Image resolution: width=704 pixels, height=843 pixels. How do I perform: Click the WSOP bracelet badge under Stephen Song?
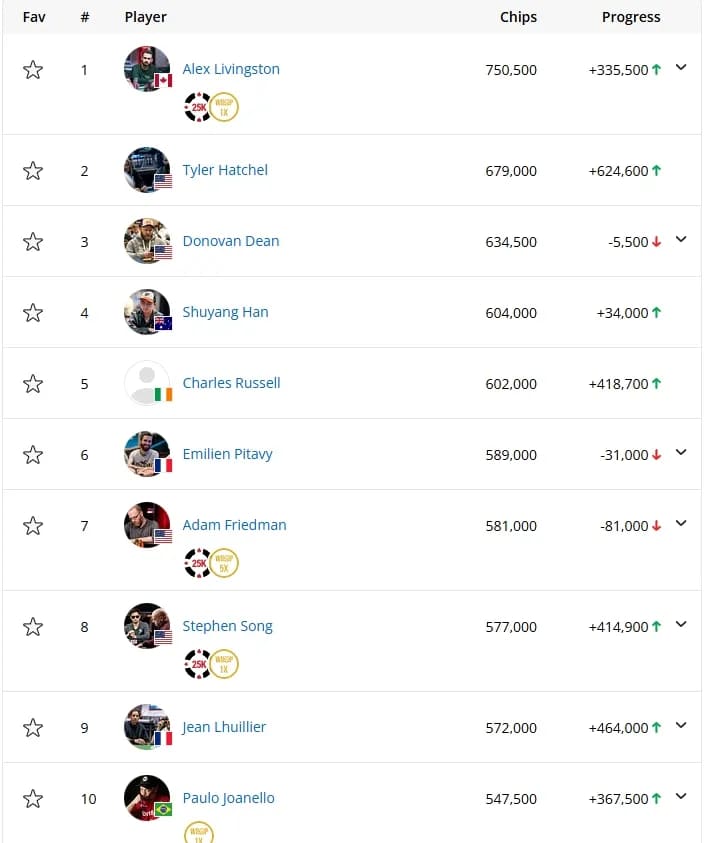[x=224, y=664]
